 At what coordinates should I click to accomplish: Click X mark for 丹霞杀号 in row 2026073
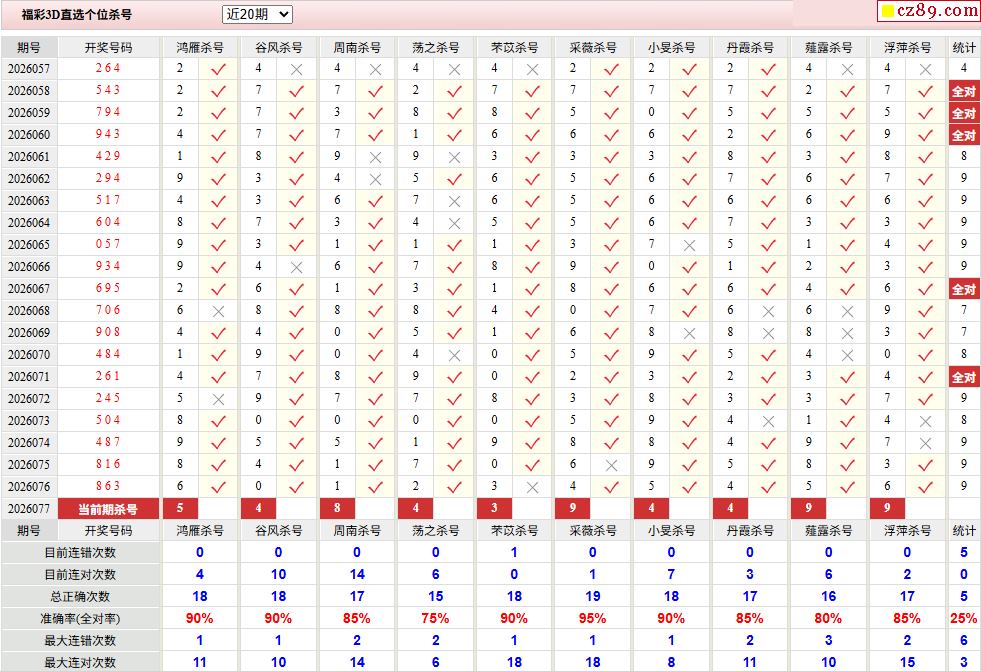point(768,421)
